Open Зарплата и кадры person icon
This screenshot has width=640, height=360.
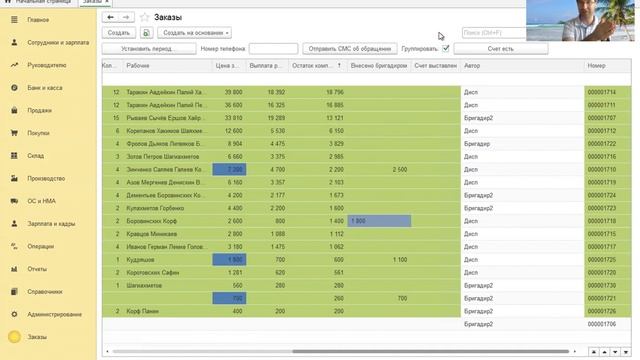pos(14,224)
